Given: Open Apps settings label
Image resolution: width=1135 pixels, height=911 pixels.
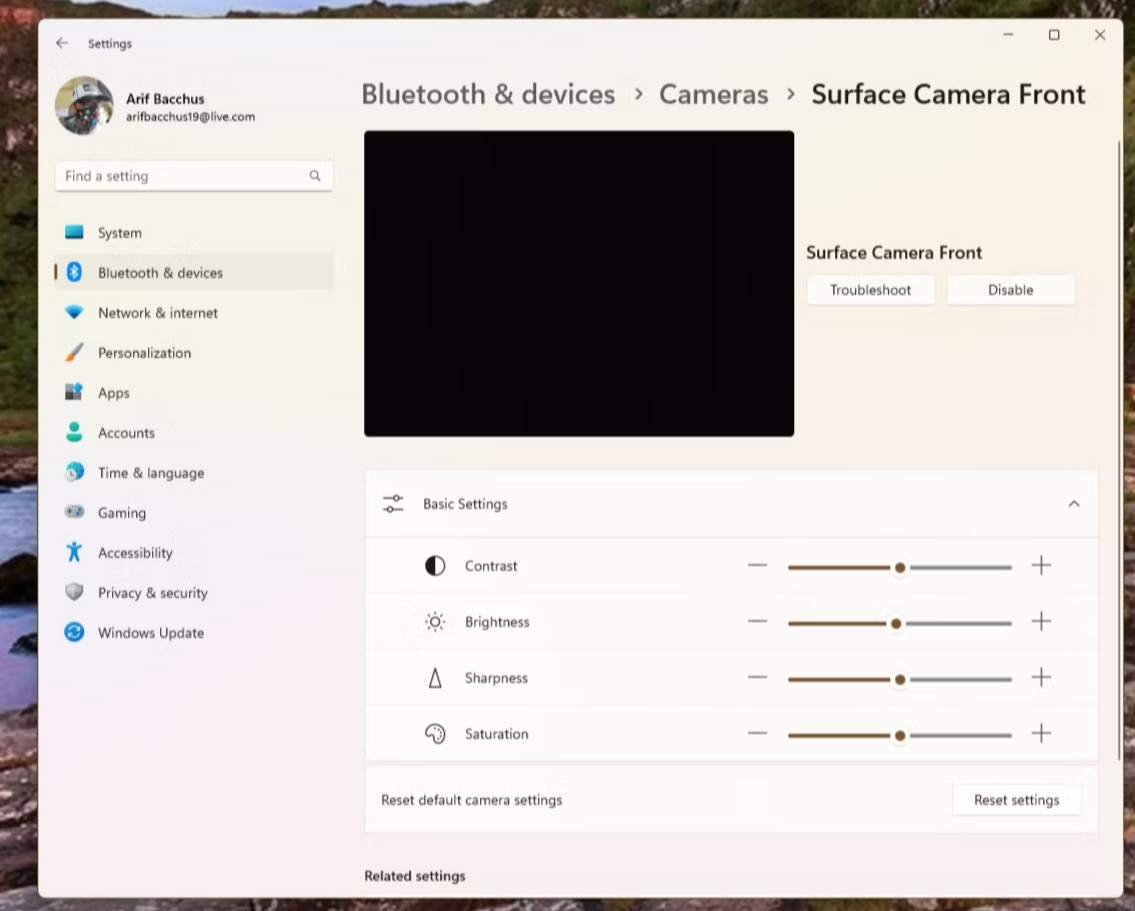Looking at the screenshot, I should tap(114, 393).
